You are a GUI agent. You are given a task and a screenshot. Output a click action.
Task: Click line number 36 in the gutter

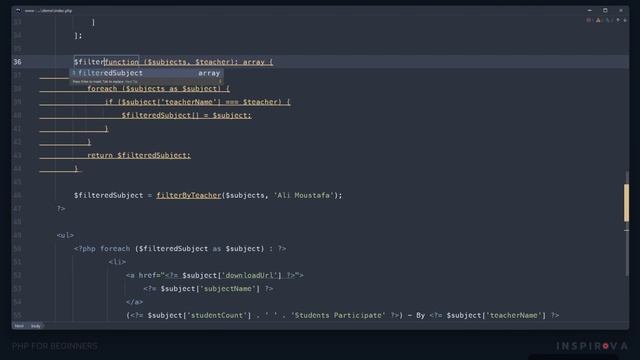click(17, 62)
